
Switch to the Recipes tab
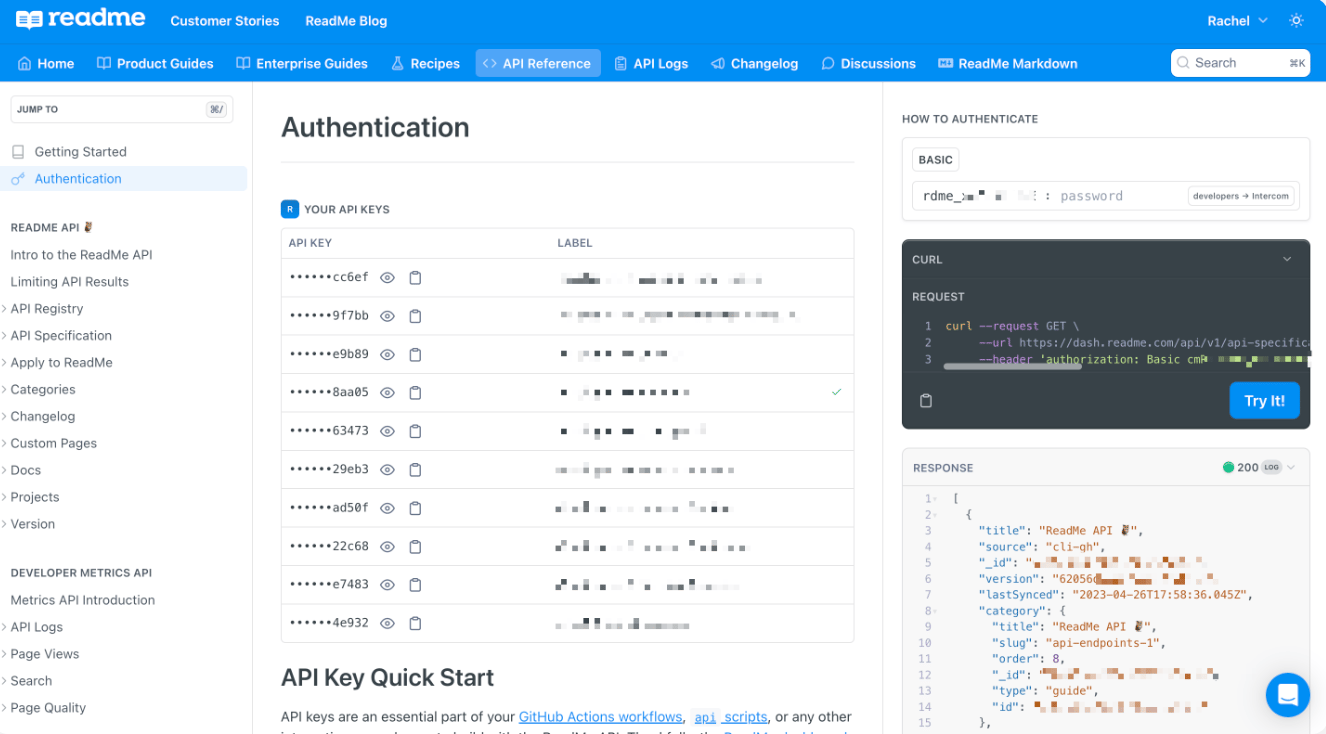(x=425, y=63)
